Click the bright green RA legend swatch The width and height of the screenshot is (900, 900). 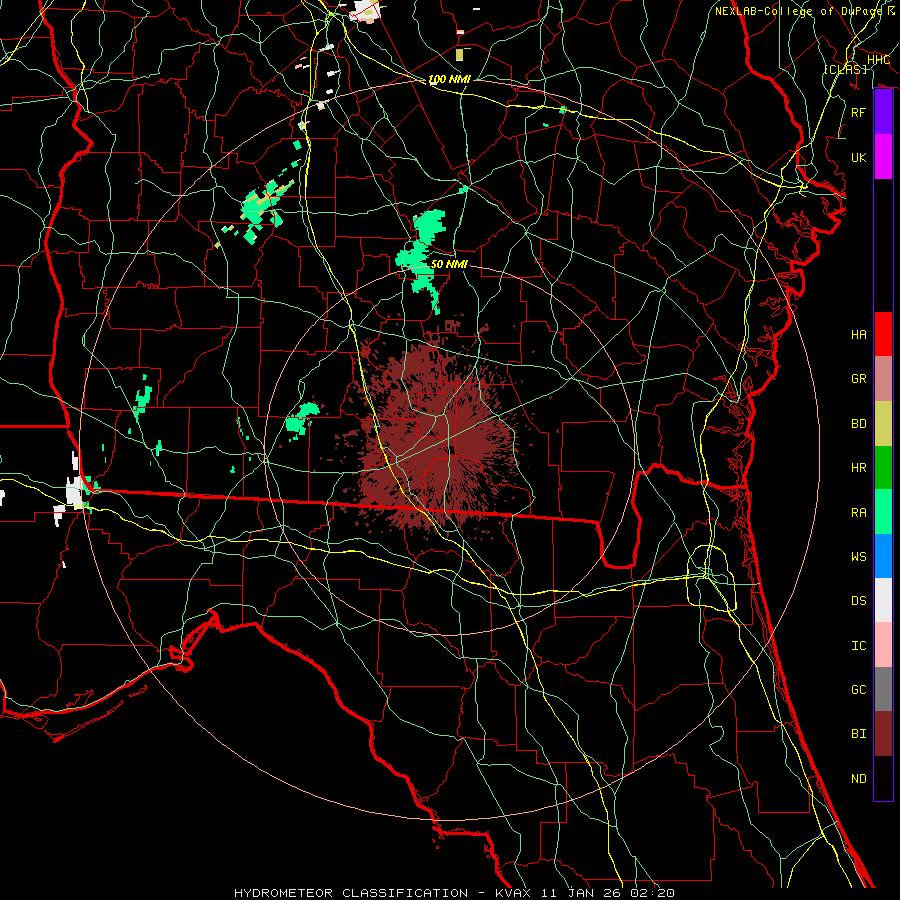(883, 512)
